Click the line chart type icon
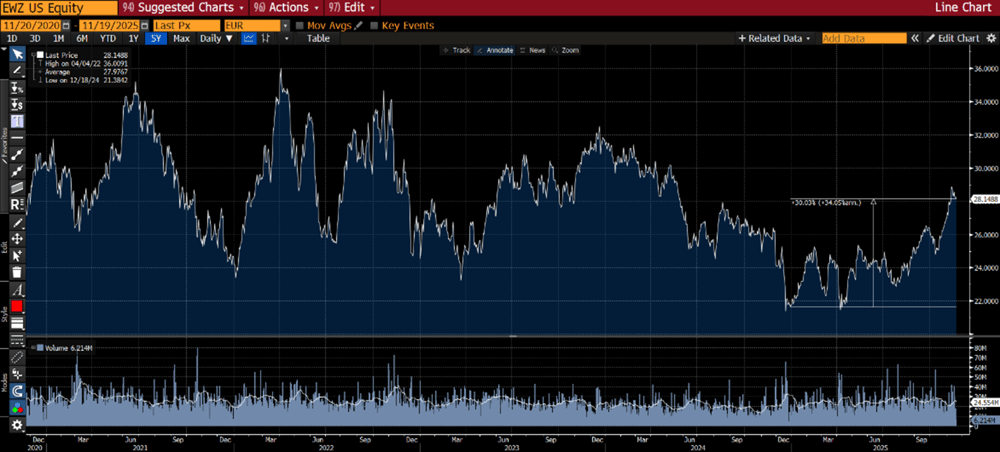The width and height of the screenshot is (1000, 452). [248, 38]
